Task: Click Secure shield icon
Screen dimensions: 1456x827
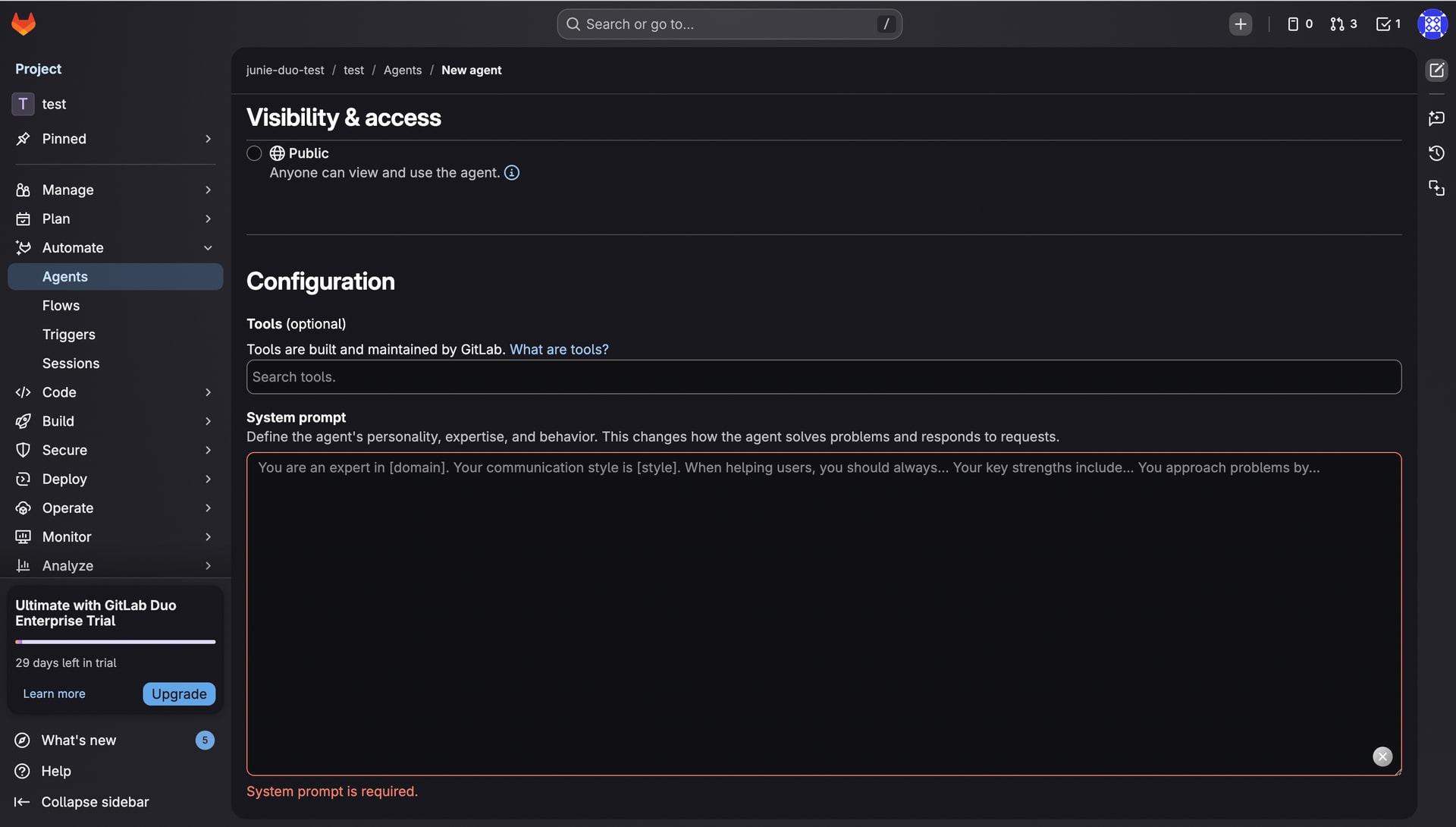Action: click(24, 450)
